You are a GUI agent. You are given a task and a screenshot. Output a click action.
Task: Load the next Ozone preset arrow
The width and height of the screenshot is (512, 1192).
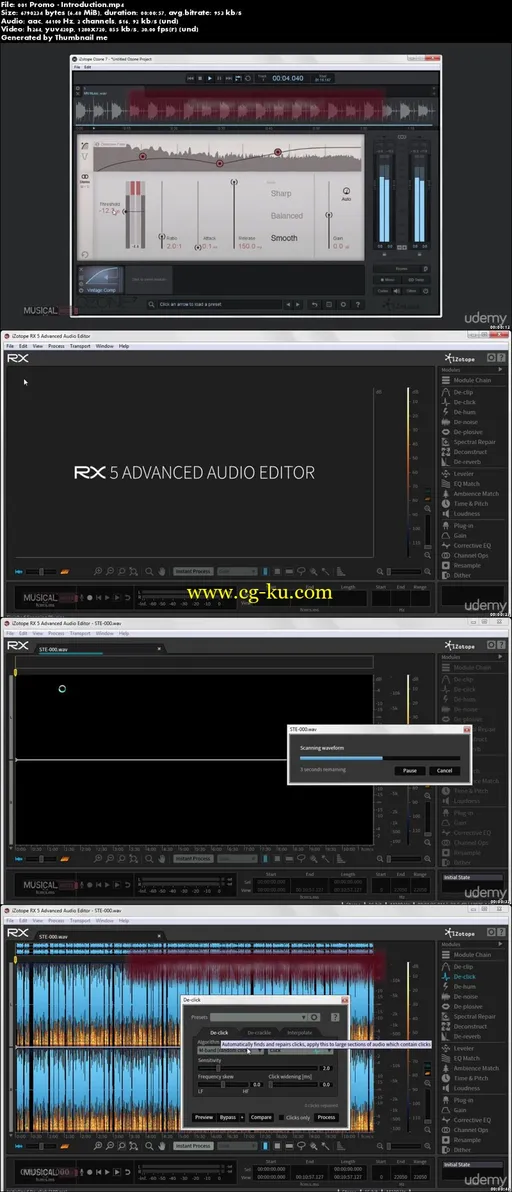297,304
